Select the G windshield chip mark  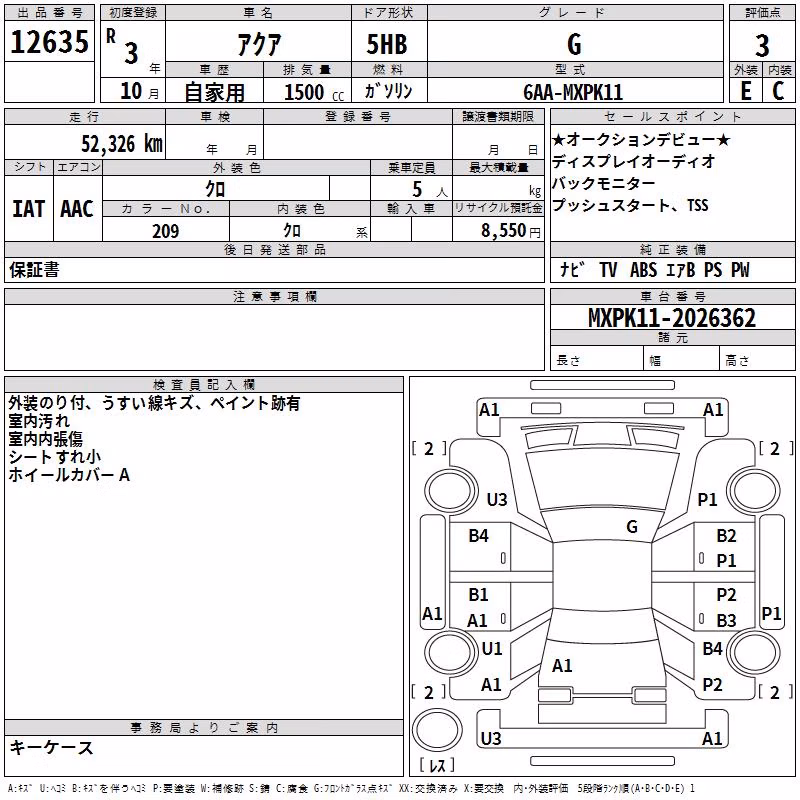tap(632, 526)
